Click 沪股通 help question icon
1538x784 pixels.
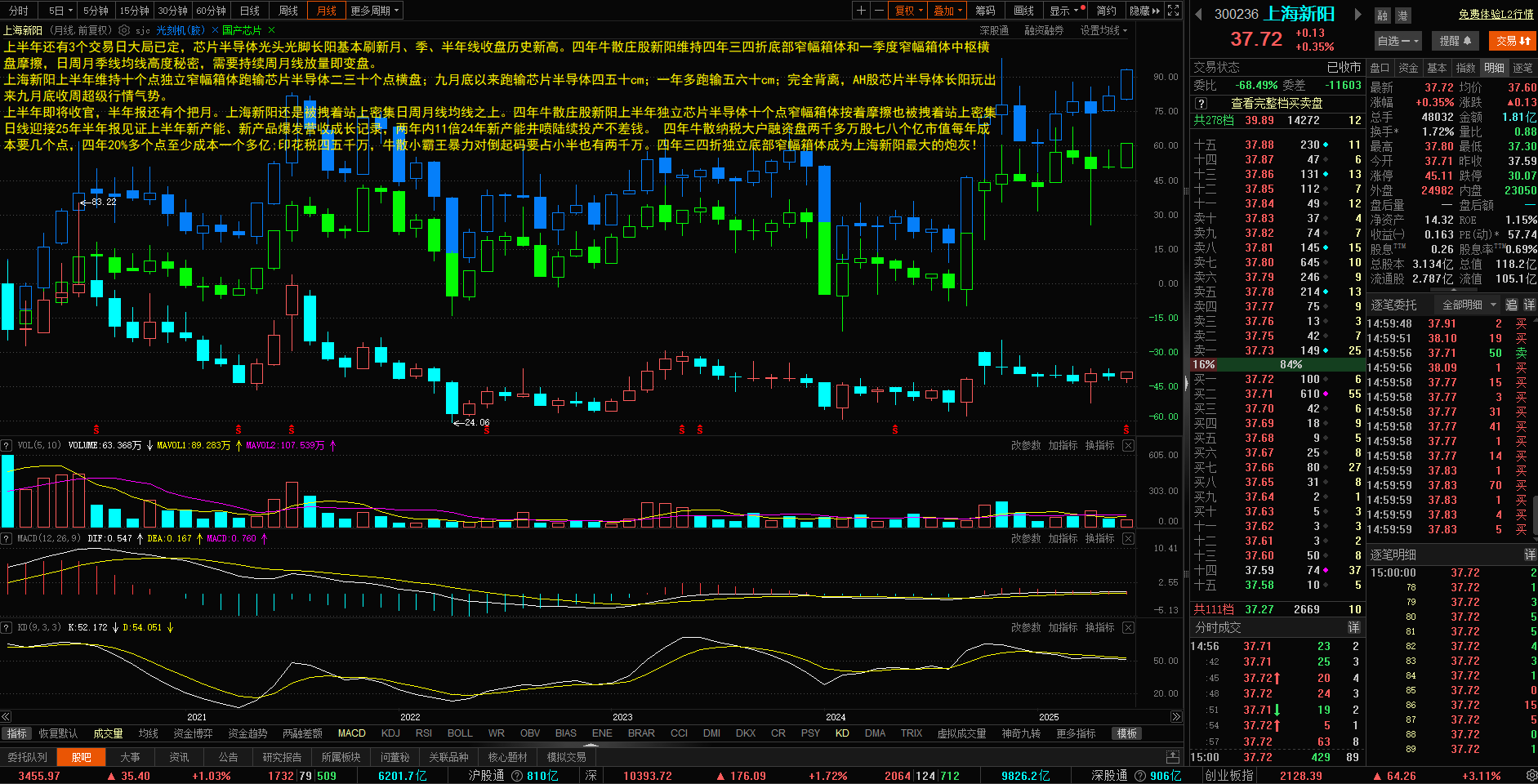point(517,776)
